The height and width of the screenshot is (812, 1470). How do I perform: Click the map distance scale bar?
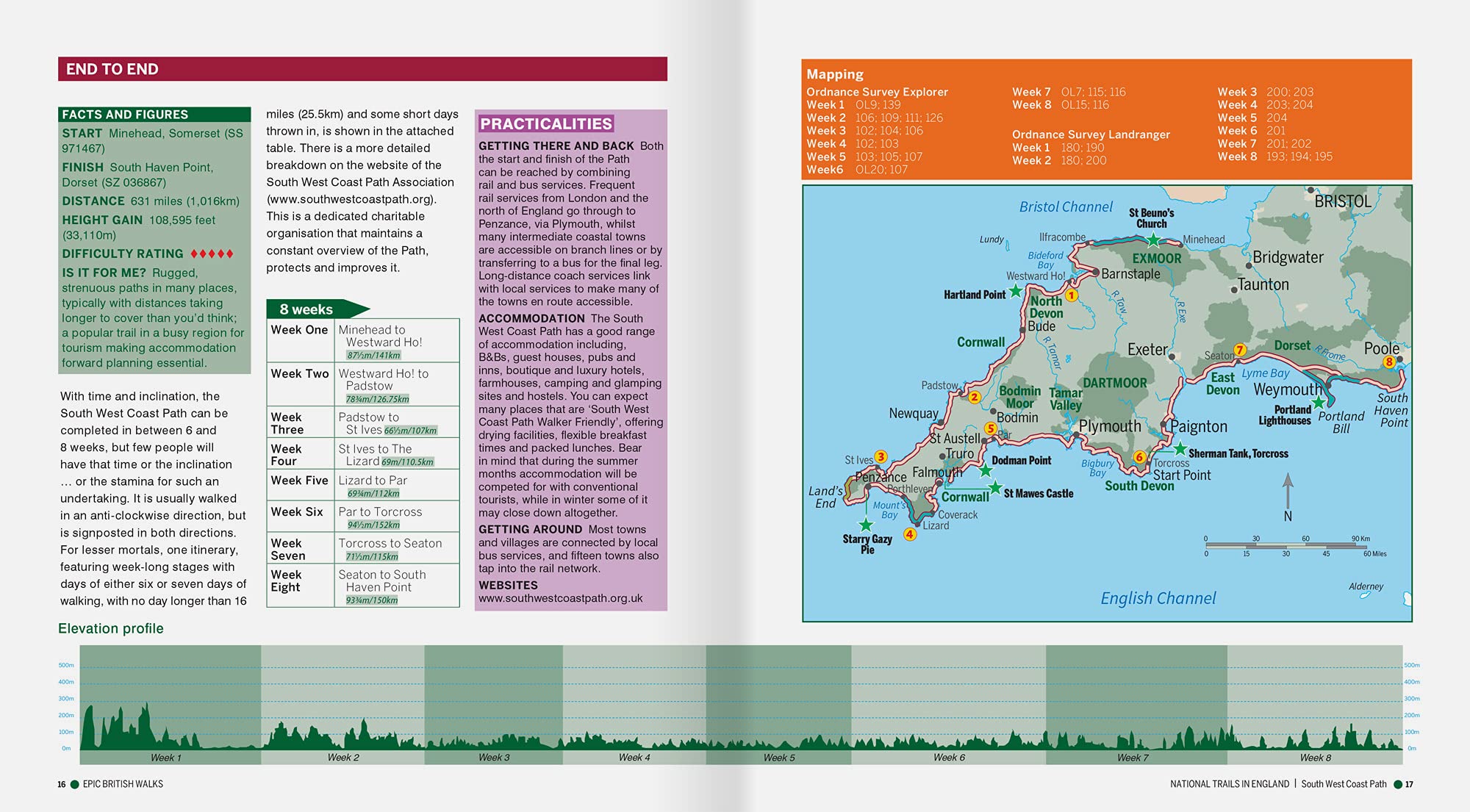click(1286, 546)
